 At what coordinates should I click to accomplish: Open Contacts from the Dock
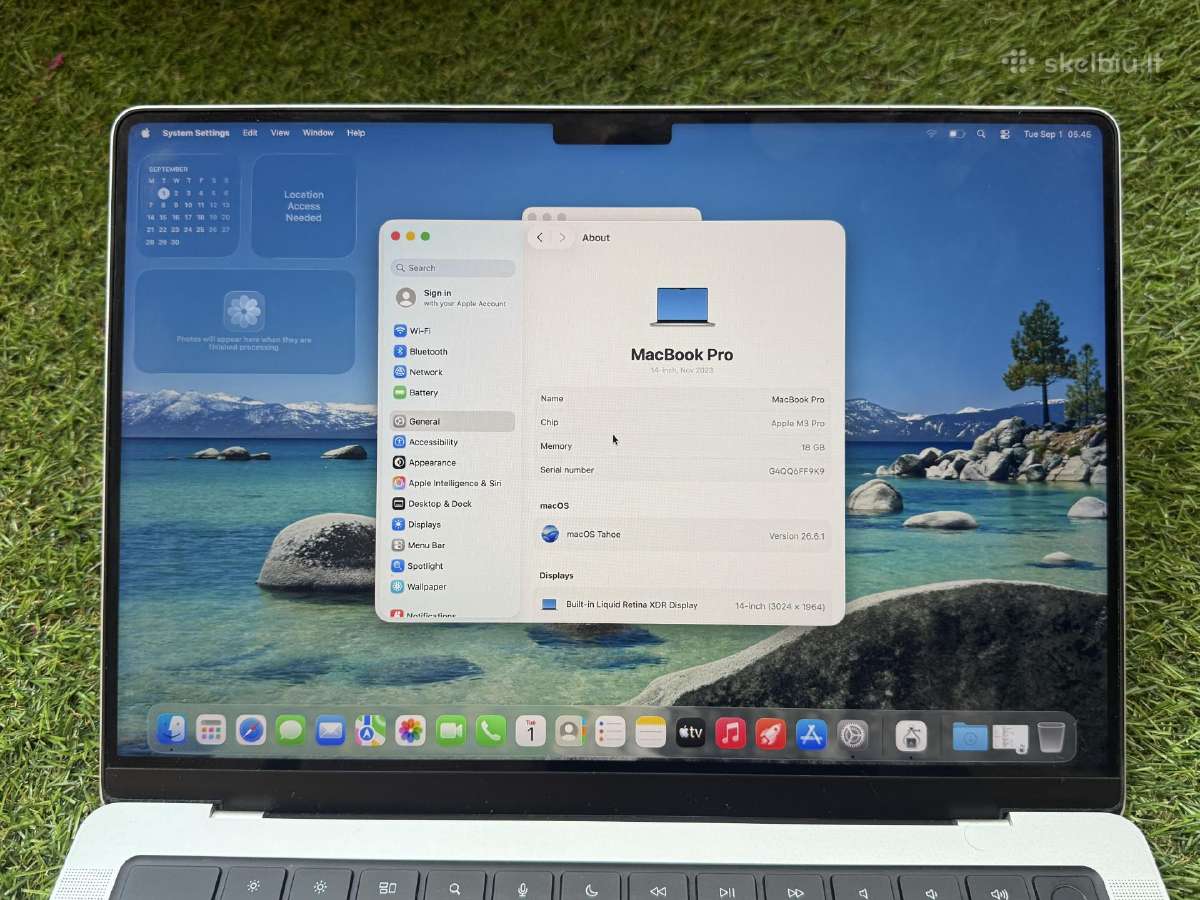[571, 732]
